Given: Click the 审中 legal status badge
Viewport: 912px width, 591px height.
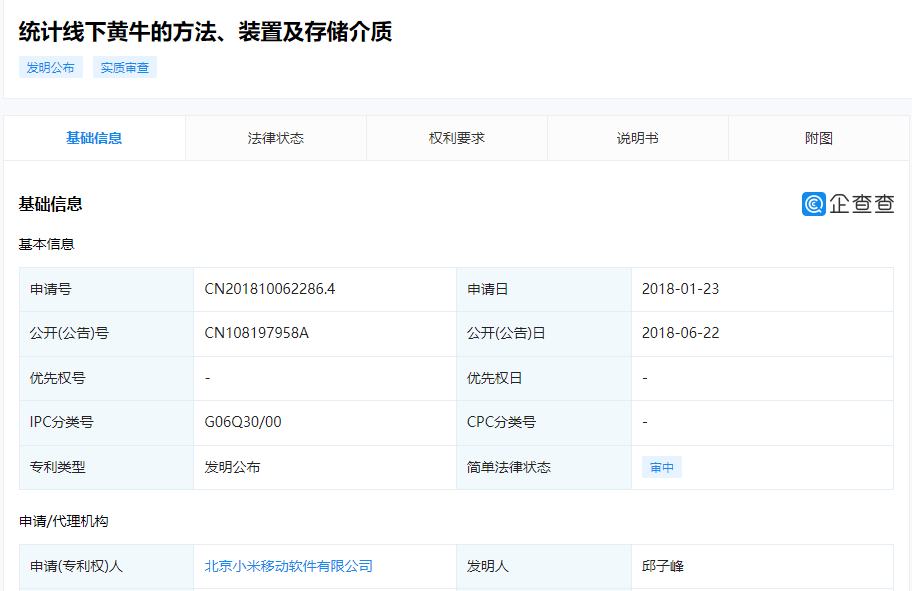Looking at the screenshot, I should (x=662, y=467).
